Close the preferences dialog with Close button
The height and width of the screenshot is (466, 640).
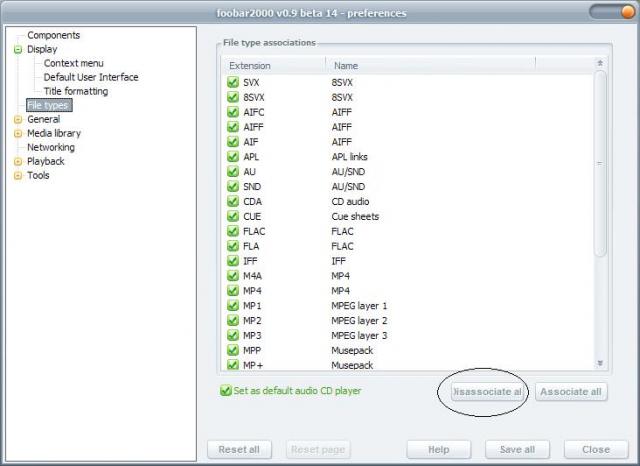(x=596, y=449)
